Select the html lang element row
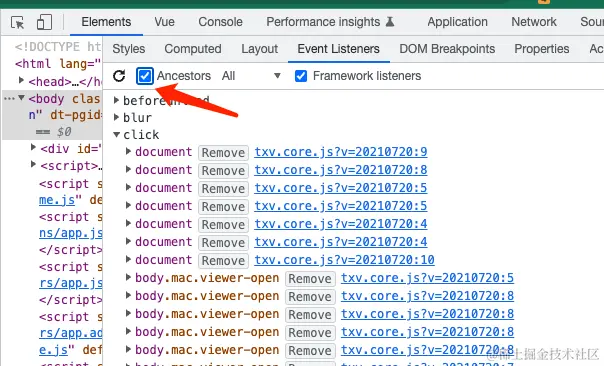This screenshot has height=366, width=604. coord(58,64)
